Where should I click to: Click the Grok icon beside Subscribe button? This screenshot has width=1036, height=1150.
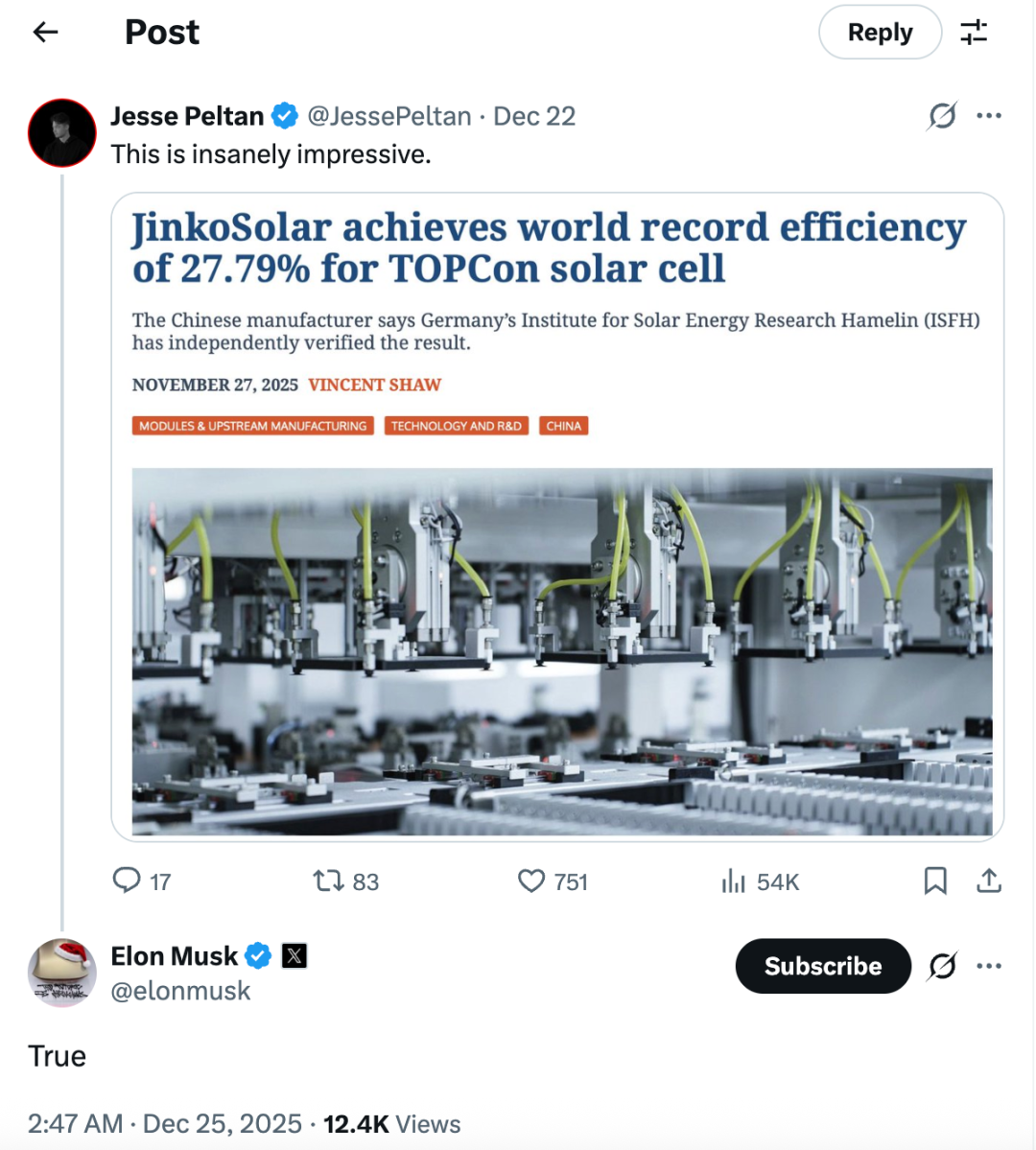942,966
